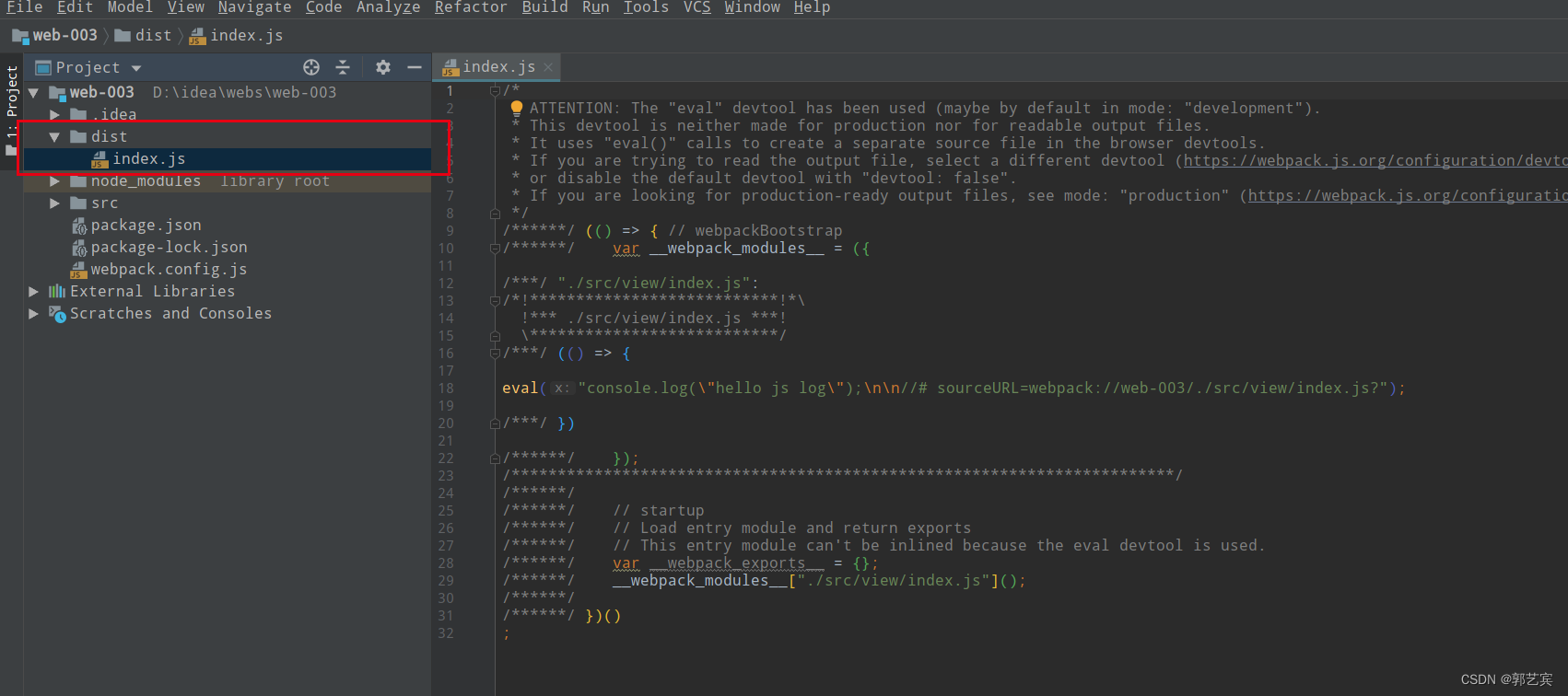Open the Run menu
This screenshot has height=696, width=1568.
click(x=596, y=7)
